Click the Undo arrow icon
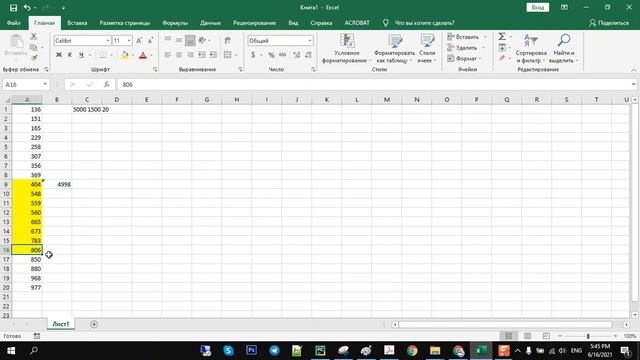 pyautogui.click(x=27, y=7)
